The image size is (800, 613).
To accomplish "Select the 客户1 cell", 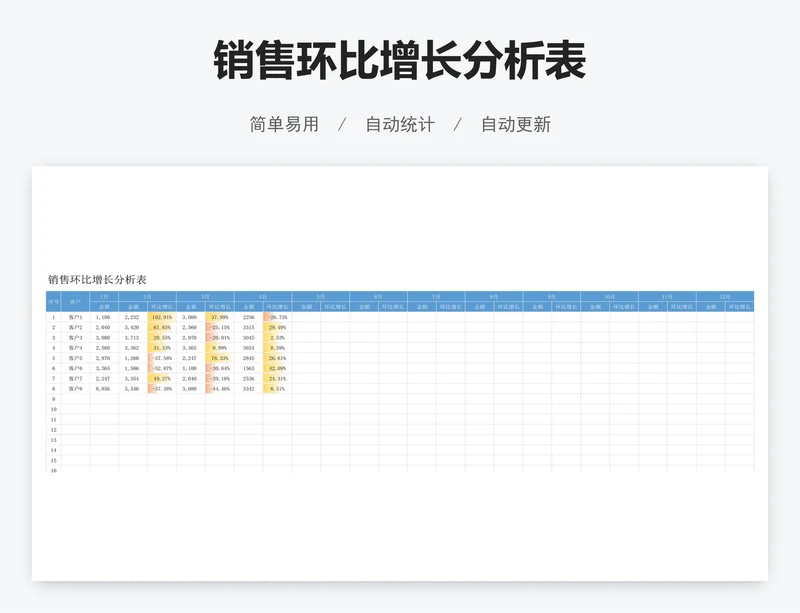I will click(76, 317).
